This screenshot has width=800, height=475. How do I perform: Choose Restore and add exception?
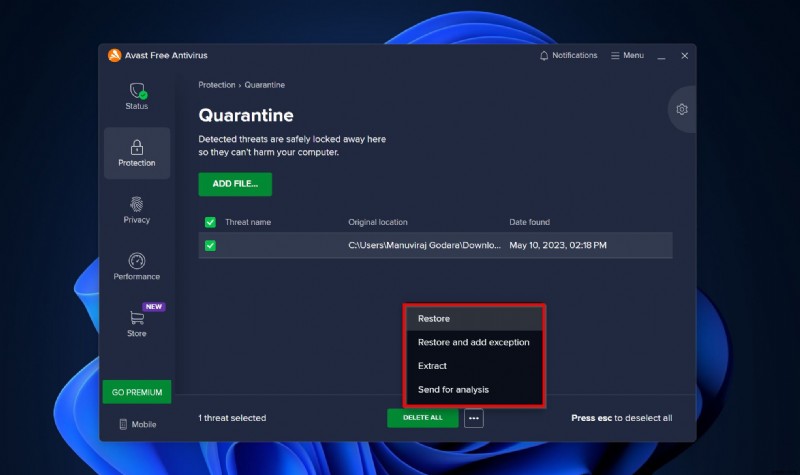tap(474, 342)
